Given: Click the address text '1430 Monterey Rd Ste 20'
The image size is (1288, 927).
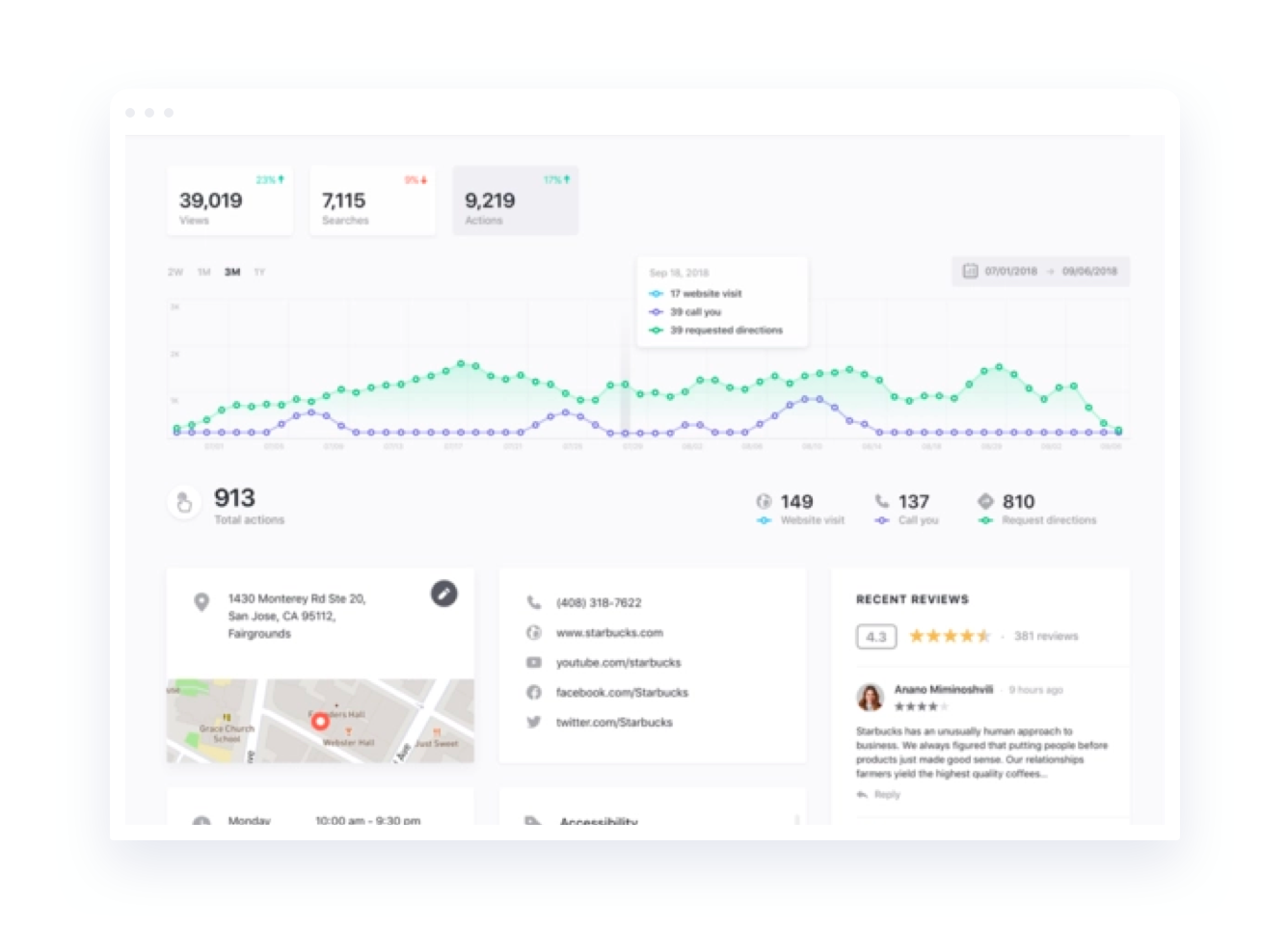Looking at the screenshot, I should [297, 598].
